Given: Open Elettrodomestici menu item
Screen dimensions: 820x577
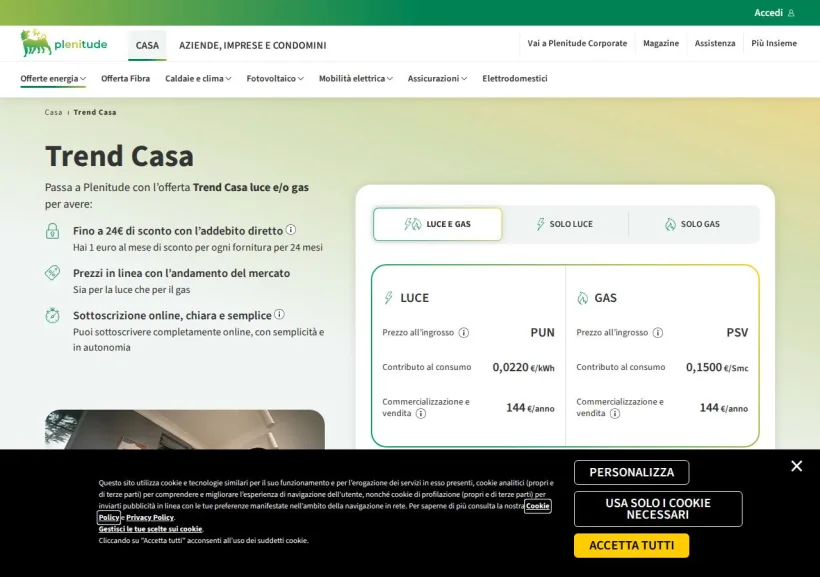Looking at the screenshot, I should tap(515, 78).
